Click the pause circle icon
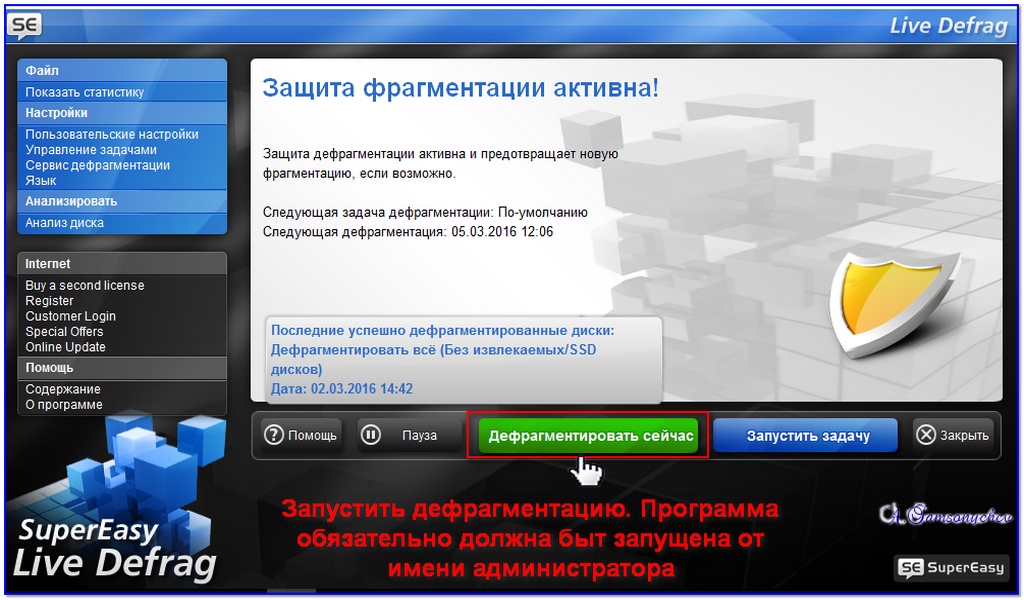 [371, 435]
